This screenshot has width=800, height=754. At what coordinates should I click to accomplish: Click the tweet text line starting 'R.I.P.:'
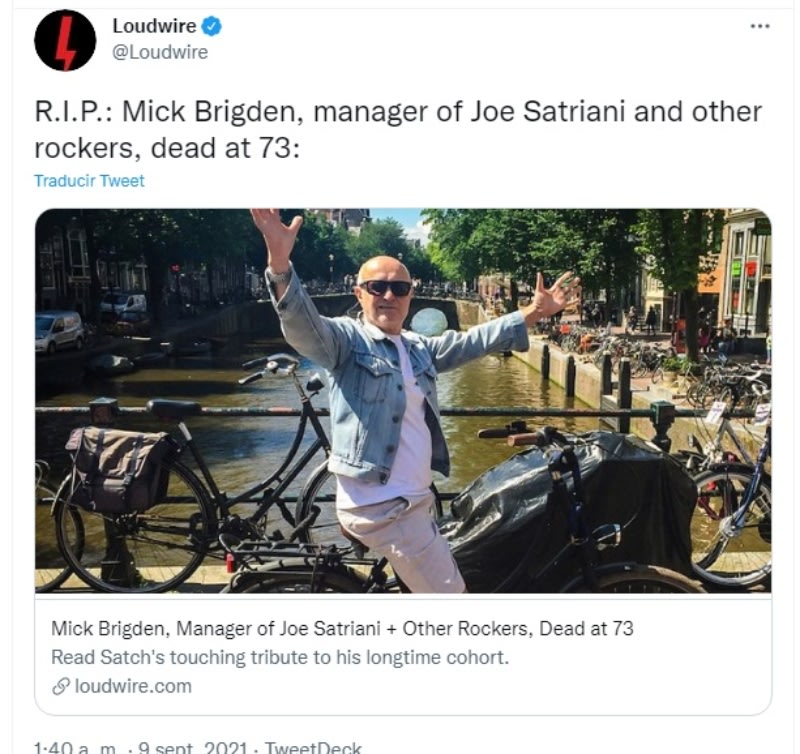(x=398, y=112)
